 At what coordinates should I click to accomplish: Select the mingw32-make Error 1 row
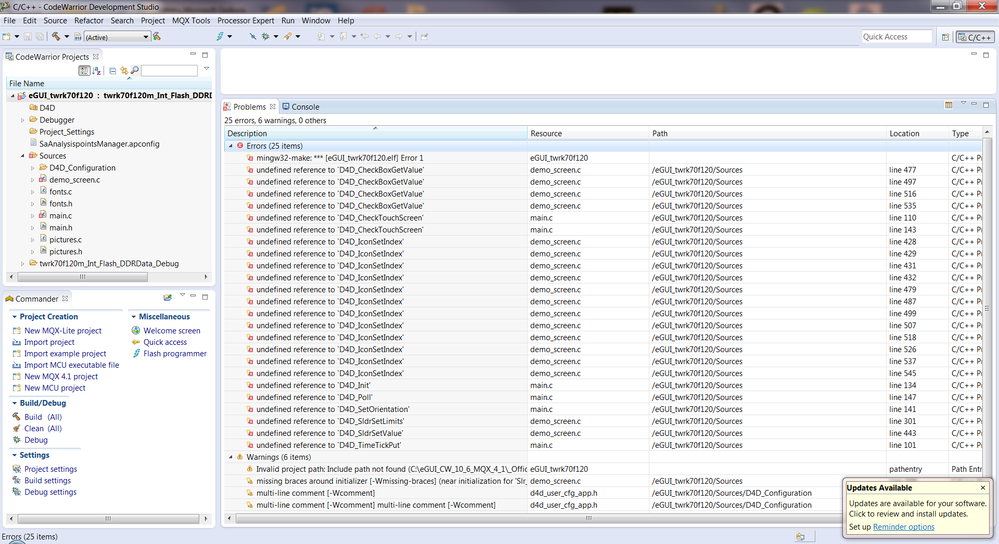[x=605, y=158]
